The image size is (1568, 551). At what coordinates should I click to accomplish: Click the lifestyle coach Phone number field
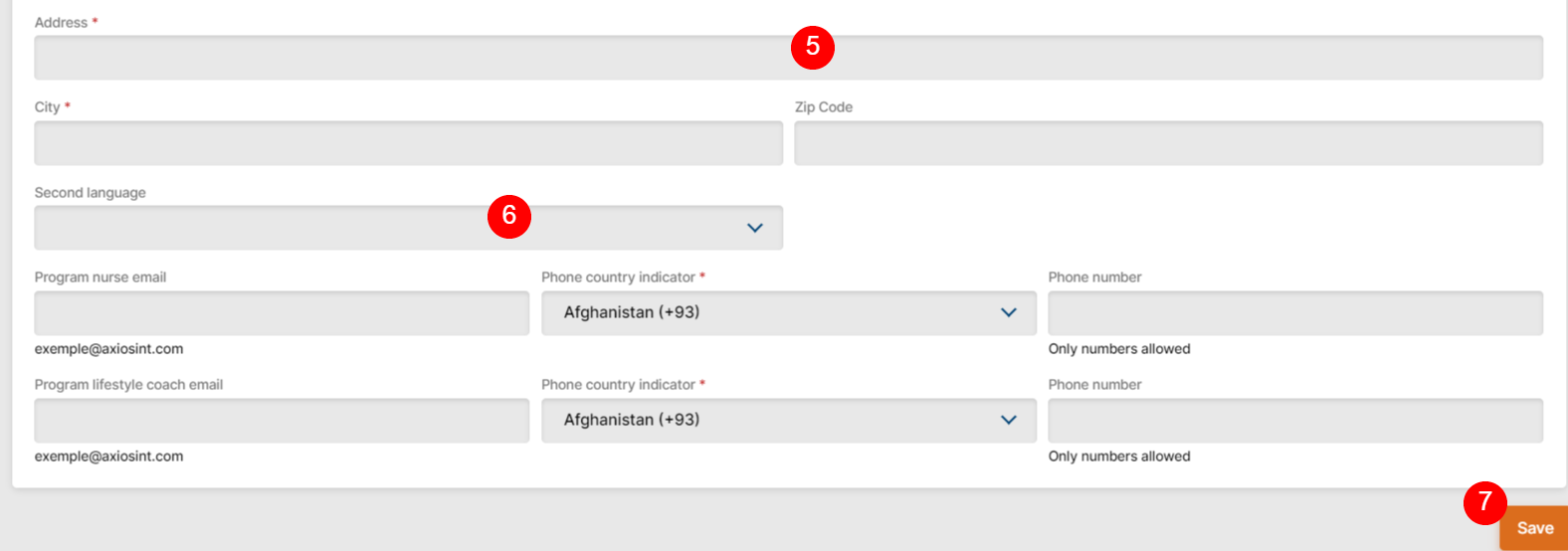pos(1295,421)
